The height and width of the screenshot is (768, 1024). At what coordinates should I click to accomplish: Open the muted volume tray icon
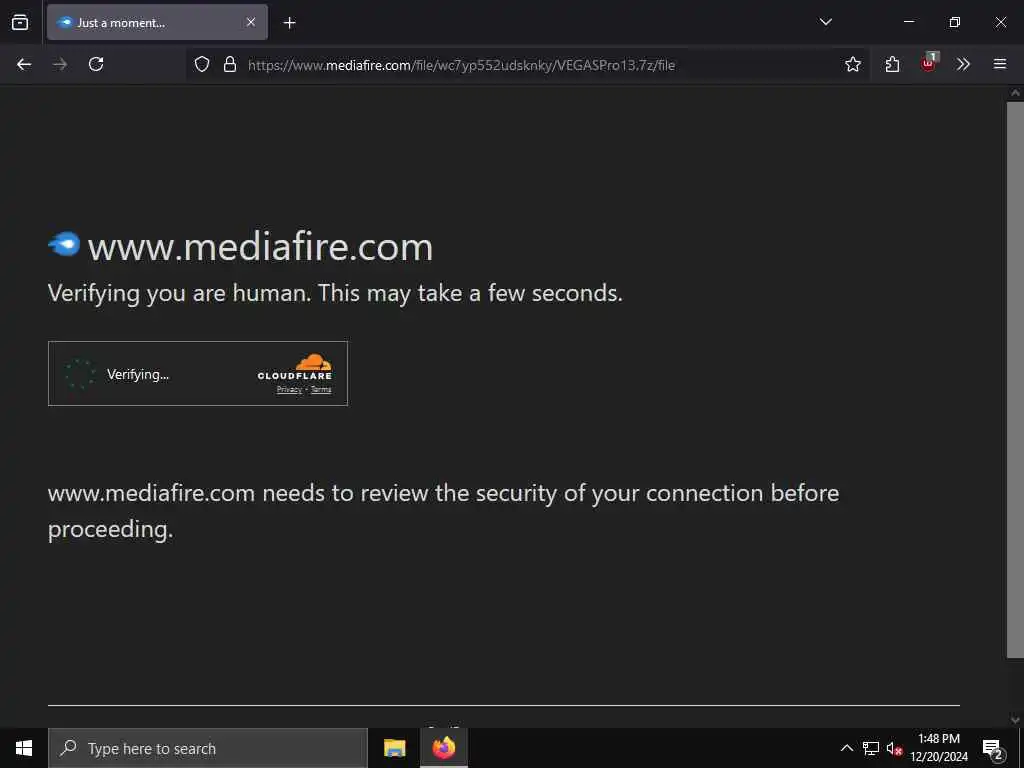click(x=895, y=748)
